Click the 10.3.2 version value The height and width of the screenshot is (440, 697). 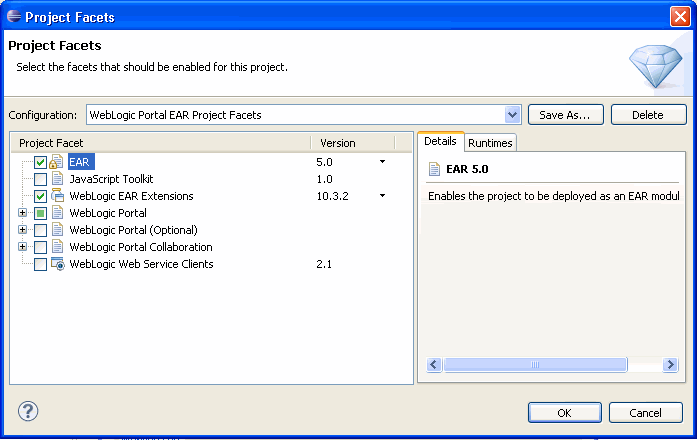coord(332,196)
